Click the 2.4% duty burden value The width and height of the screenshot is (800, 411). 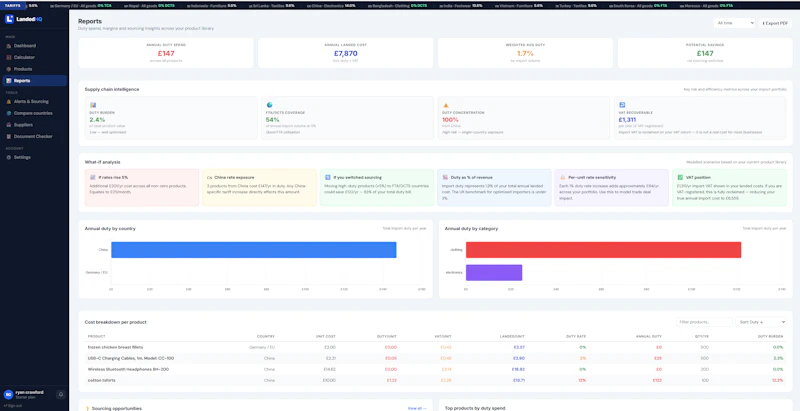[x=97, y=120]
